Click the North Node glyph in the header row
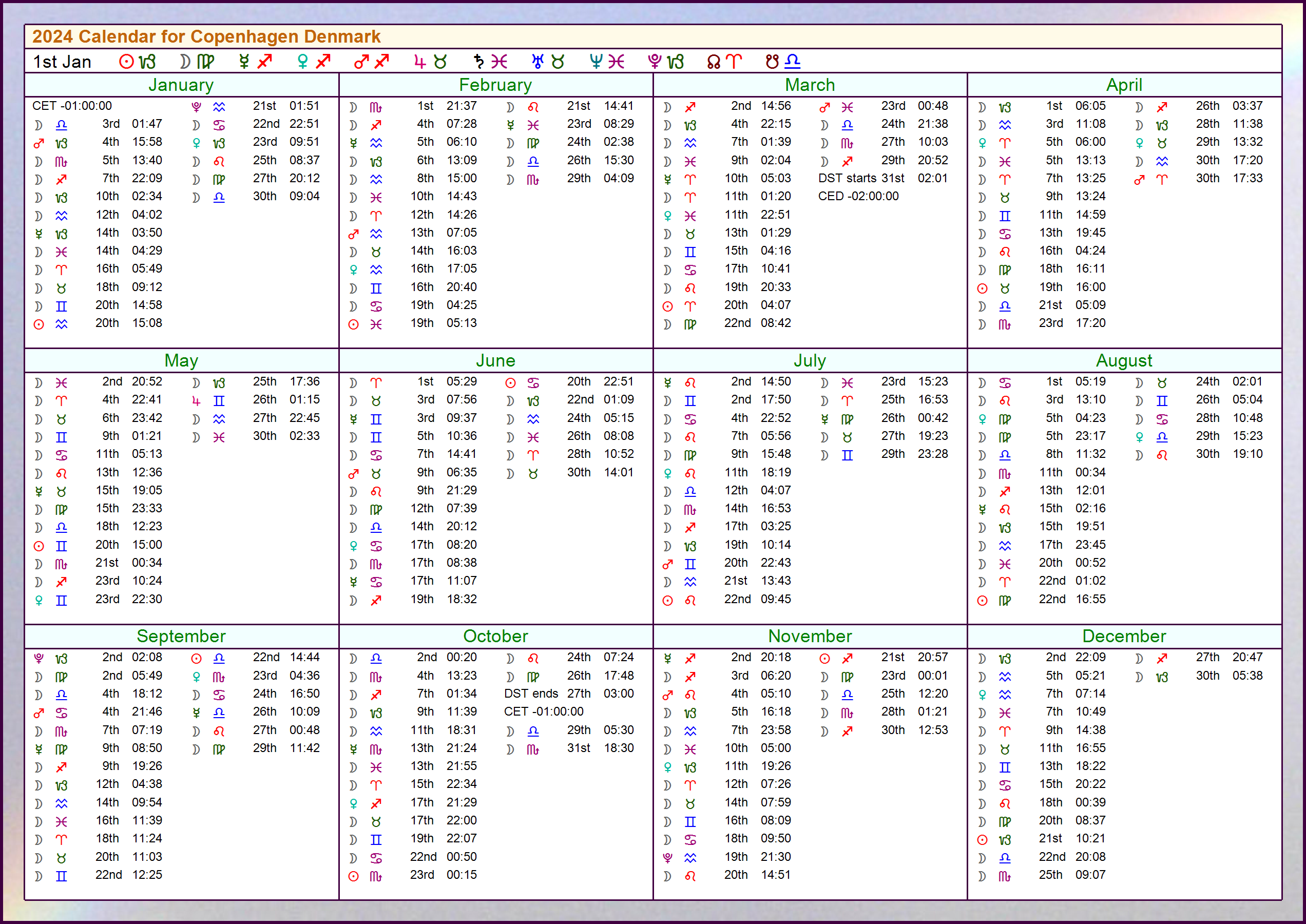 (x=714, y=62)
